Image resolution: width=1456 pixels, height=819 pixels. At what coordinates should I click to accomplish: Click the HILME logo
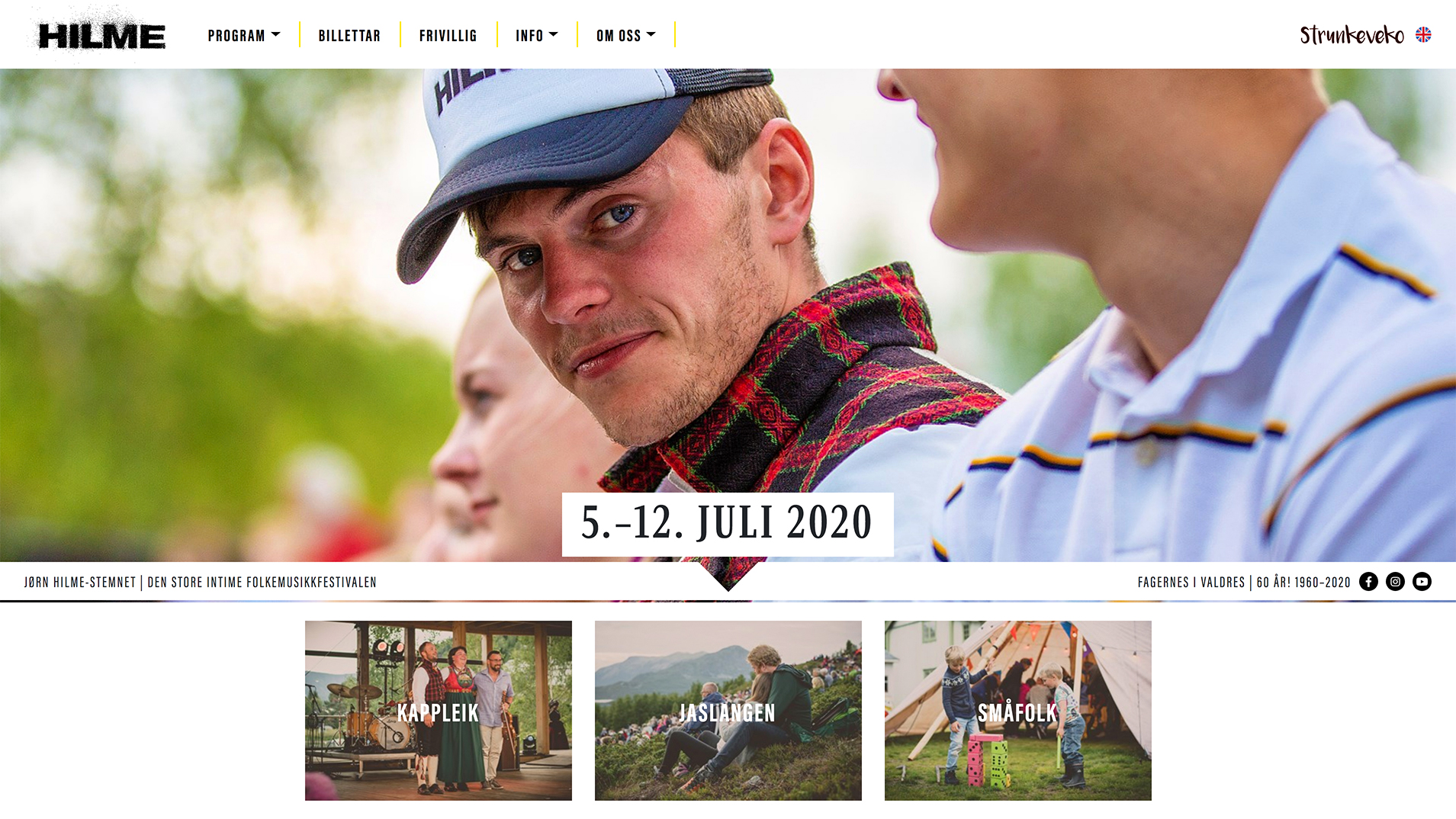(x=101, y=35)
